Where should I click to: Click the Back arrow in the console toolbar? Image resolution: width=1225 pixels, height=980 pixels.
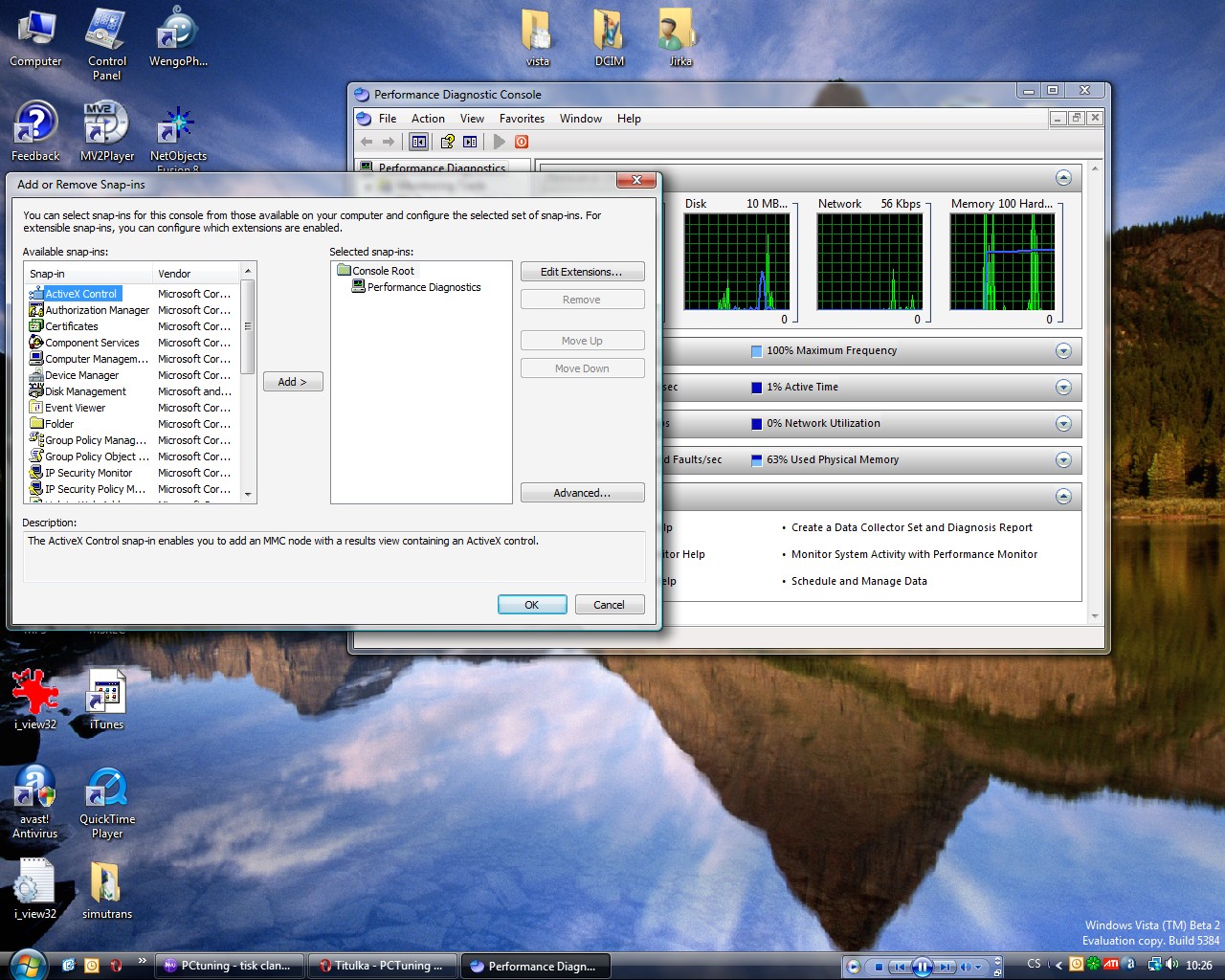[x=367, y=142]
